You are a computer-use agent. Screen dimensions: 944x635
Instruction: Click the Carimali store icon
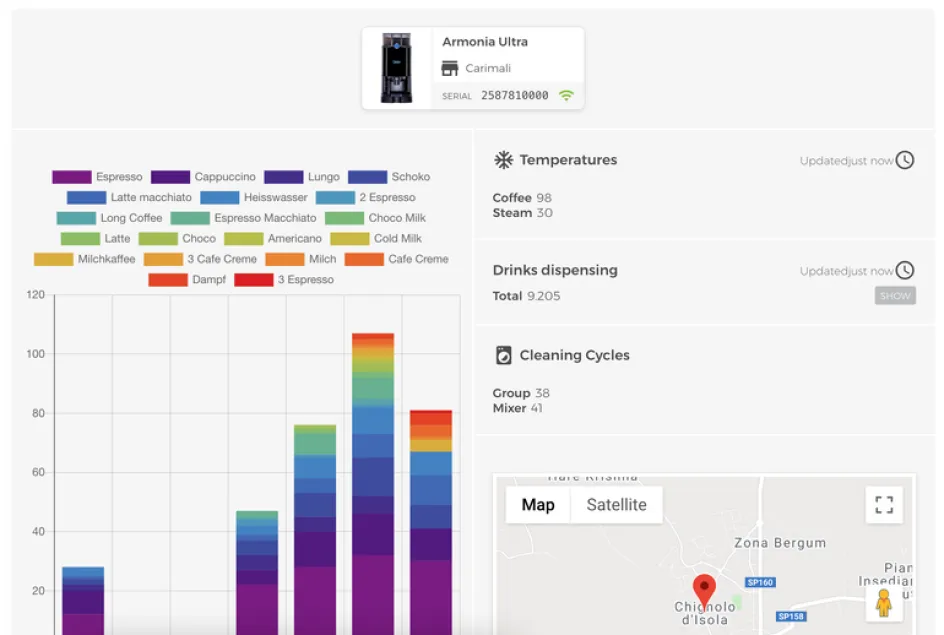point(450,69)
